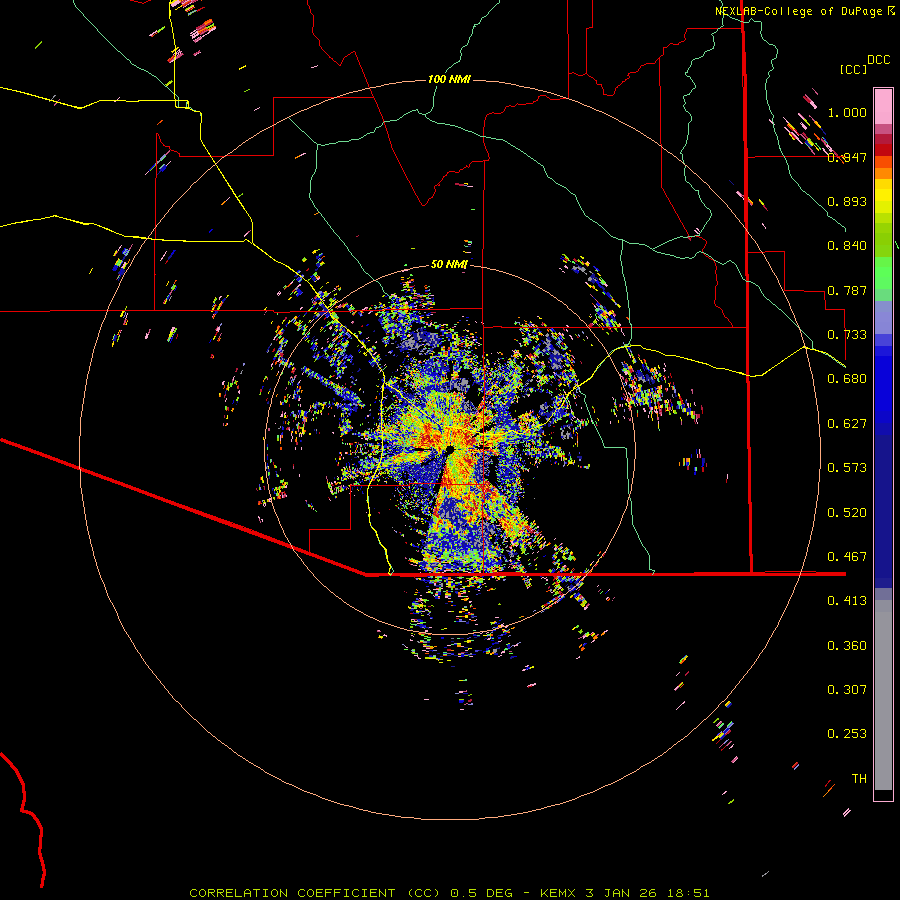Image resolution: width=900 pixels, height=900 pixels.
Task: Click the radar site center black dot
Action: coord(449,449)
